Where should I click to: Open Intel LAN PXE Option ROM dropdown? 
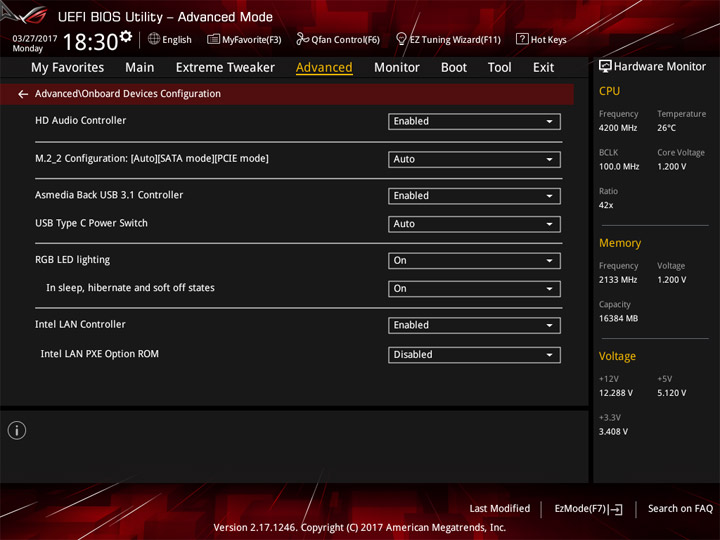coord(474,355)
